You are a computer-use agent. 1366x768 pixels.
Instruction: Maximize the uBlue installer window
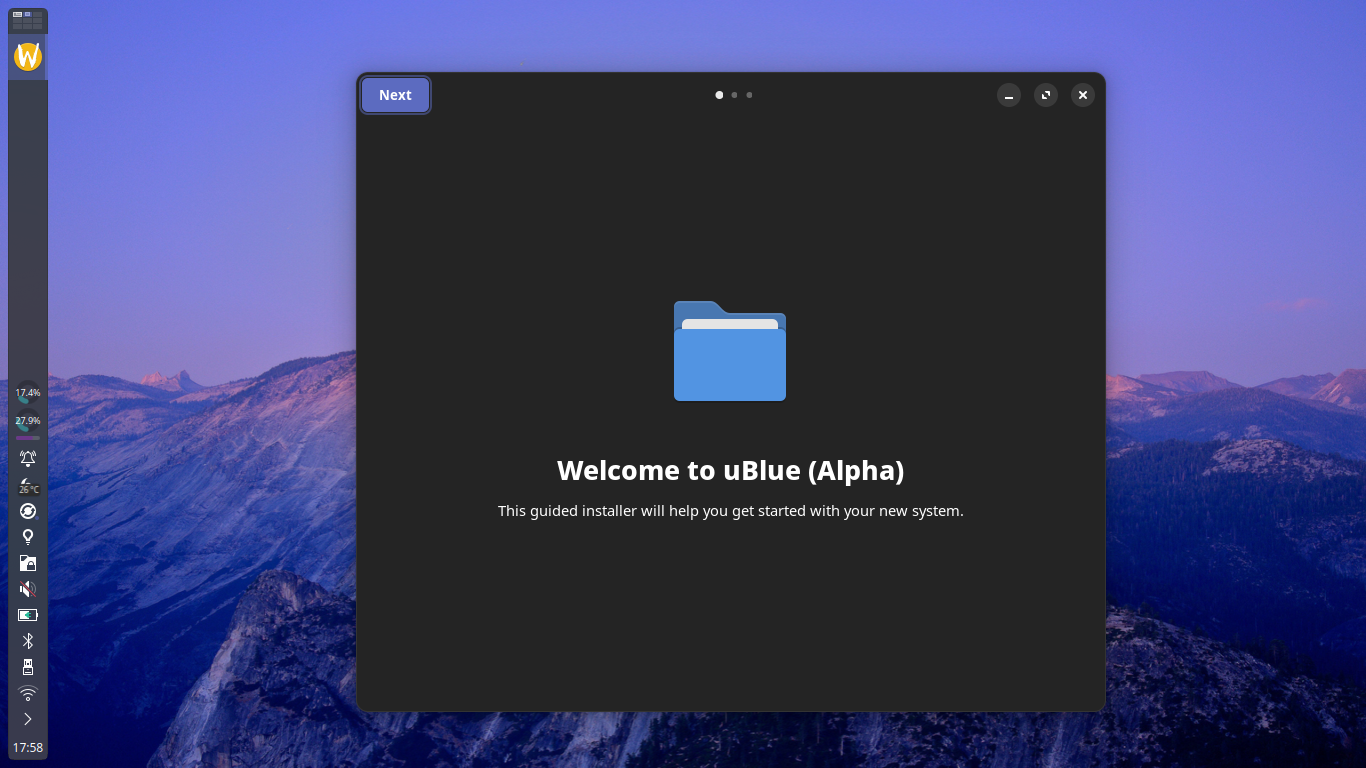click(x=1046, y=95)
